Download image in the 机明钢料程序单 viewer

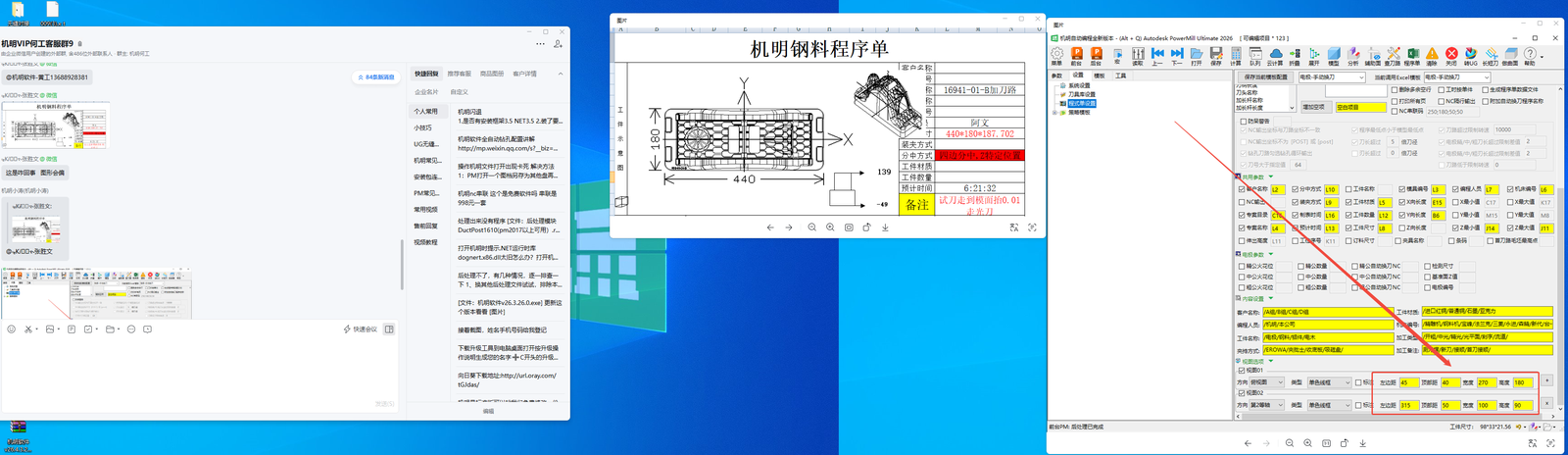[885, 227]
